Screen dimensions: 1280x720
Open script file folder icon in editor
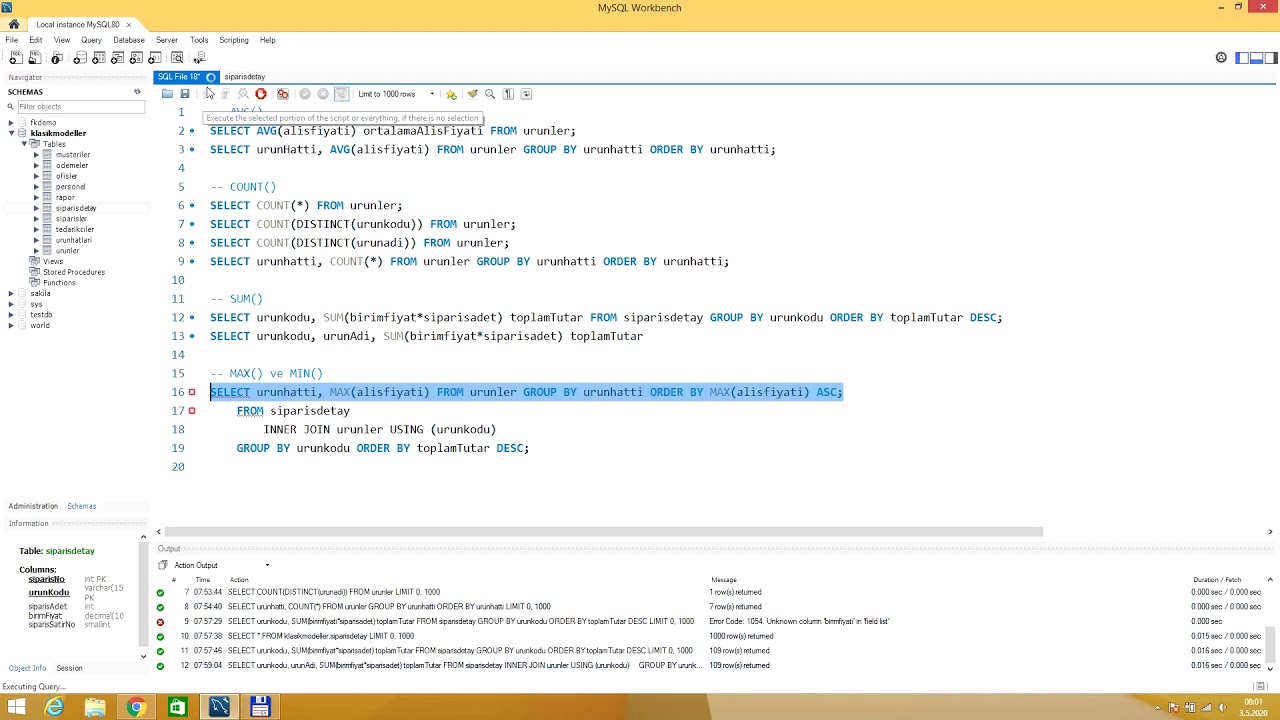167,94
